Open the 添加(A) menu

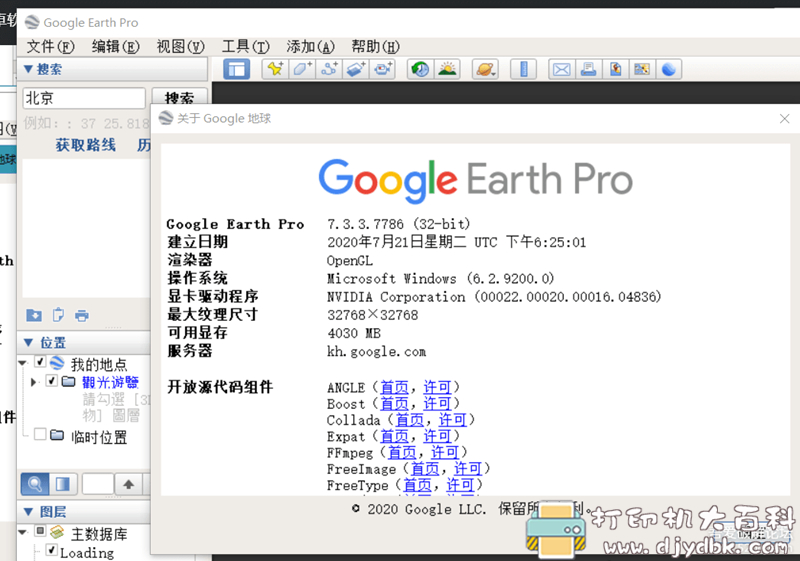point(310,47)
